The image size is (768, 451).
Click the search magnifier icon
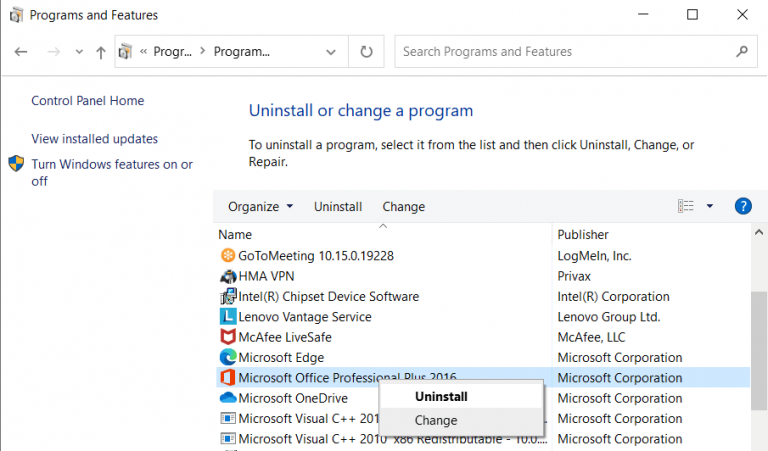point(741,52)
